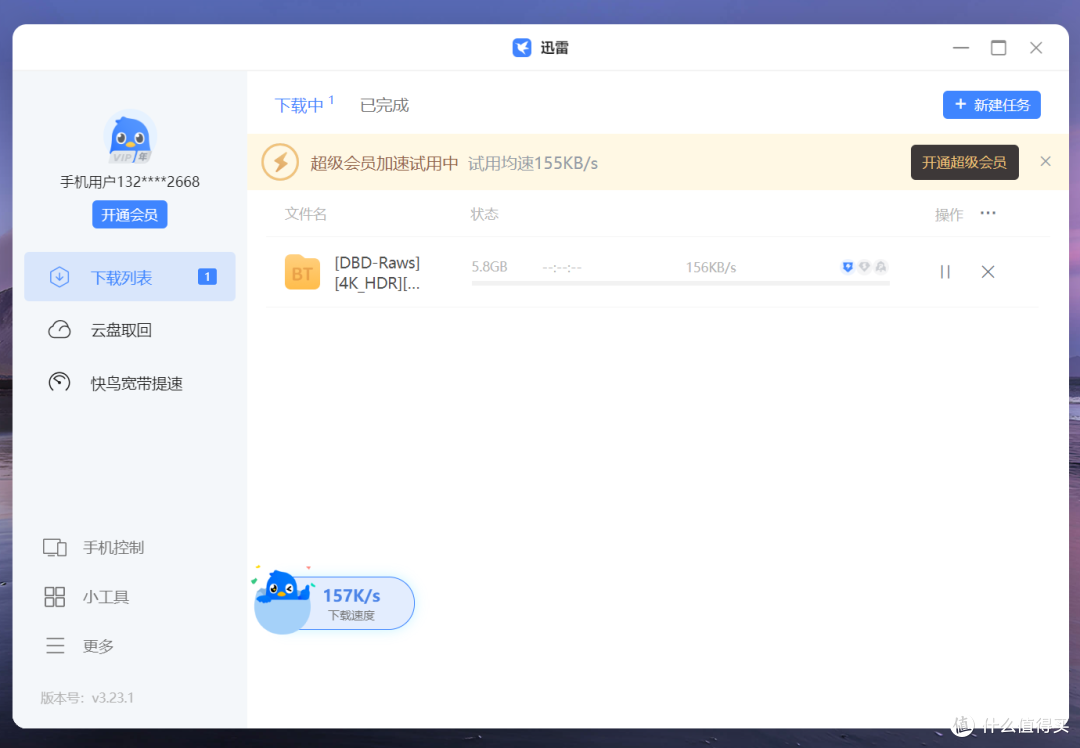
Task: Click the 文件名 column header
Action: click(306, 214)
